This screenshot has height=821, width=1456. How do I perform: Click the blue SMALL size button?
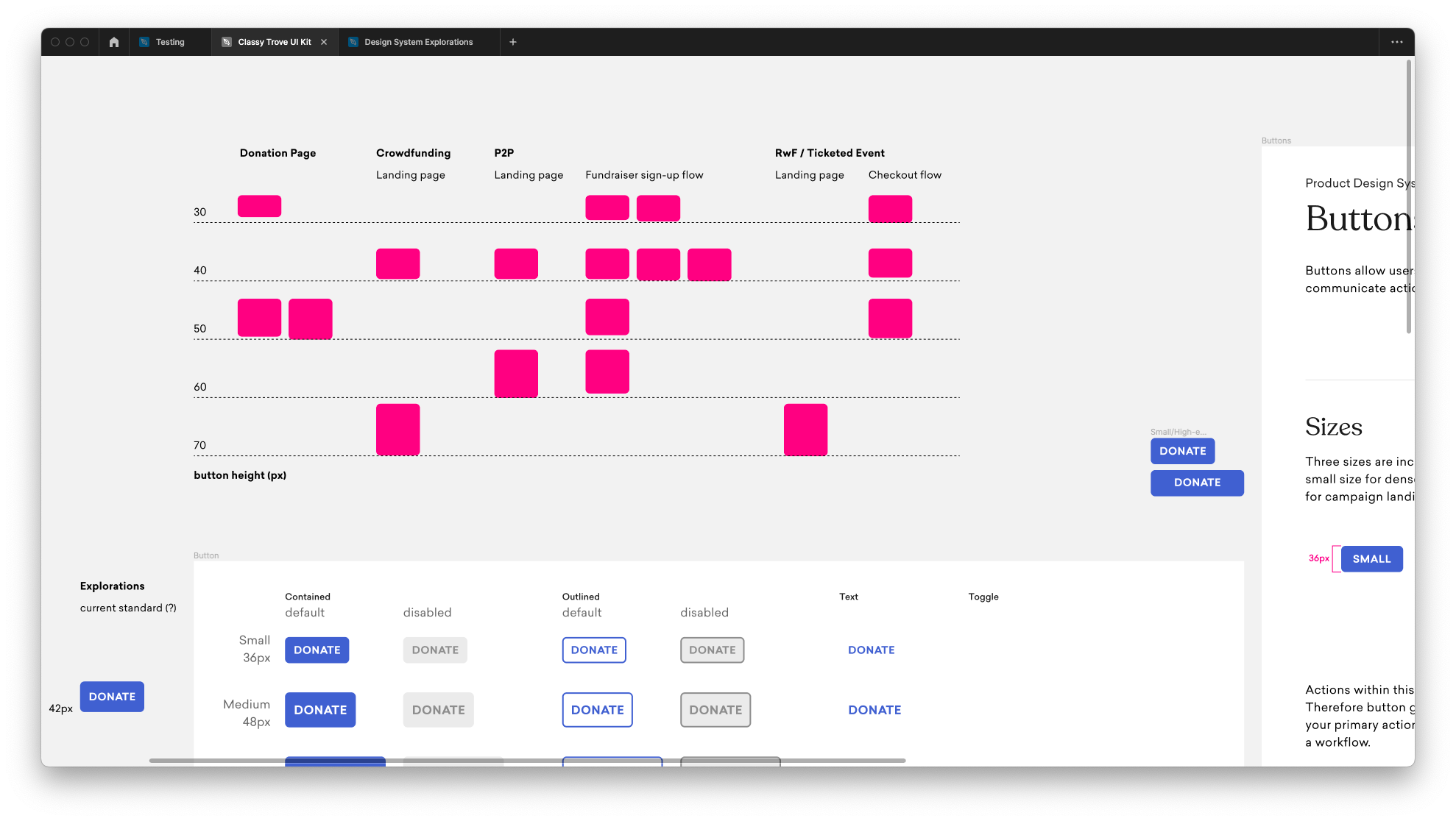(x=1371, y=559)
